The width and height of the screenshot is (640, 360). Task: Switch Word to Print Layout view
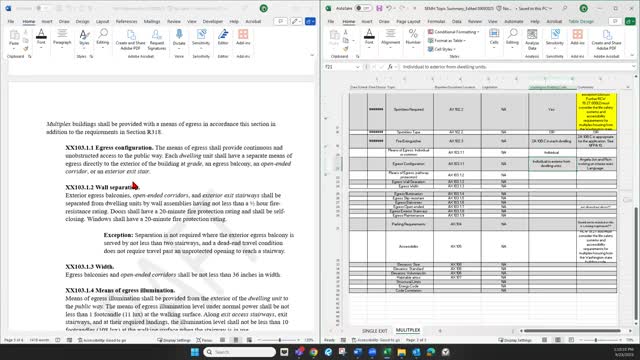click(x=236, y=340)
